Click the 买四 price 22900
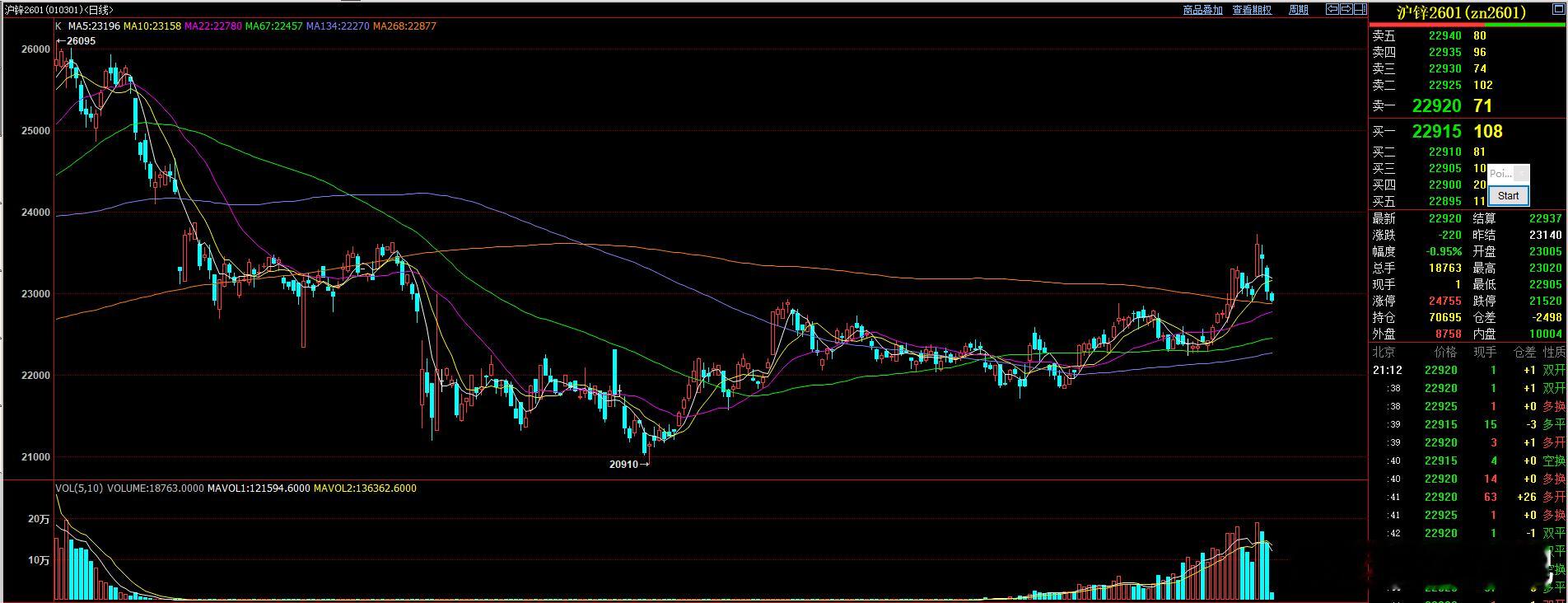Screen dimensions: 1568x603 coord(1445,185)
